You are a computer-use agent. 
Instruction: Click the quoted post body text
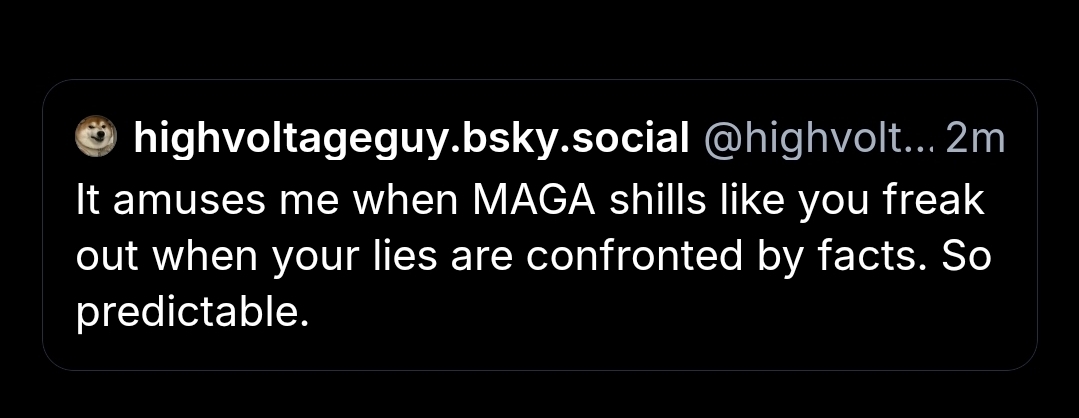tap(532, 257)
